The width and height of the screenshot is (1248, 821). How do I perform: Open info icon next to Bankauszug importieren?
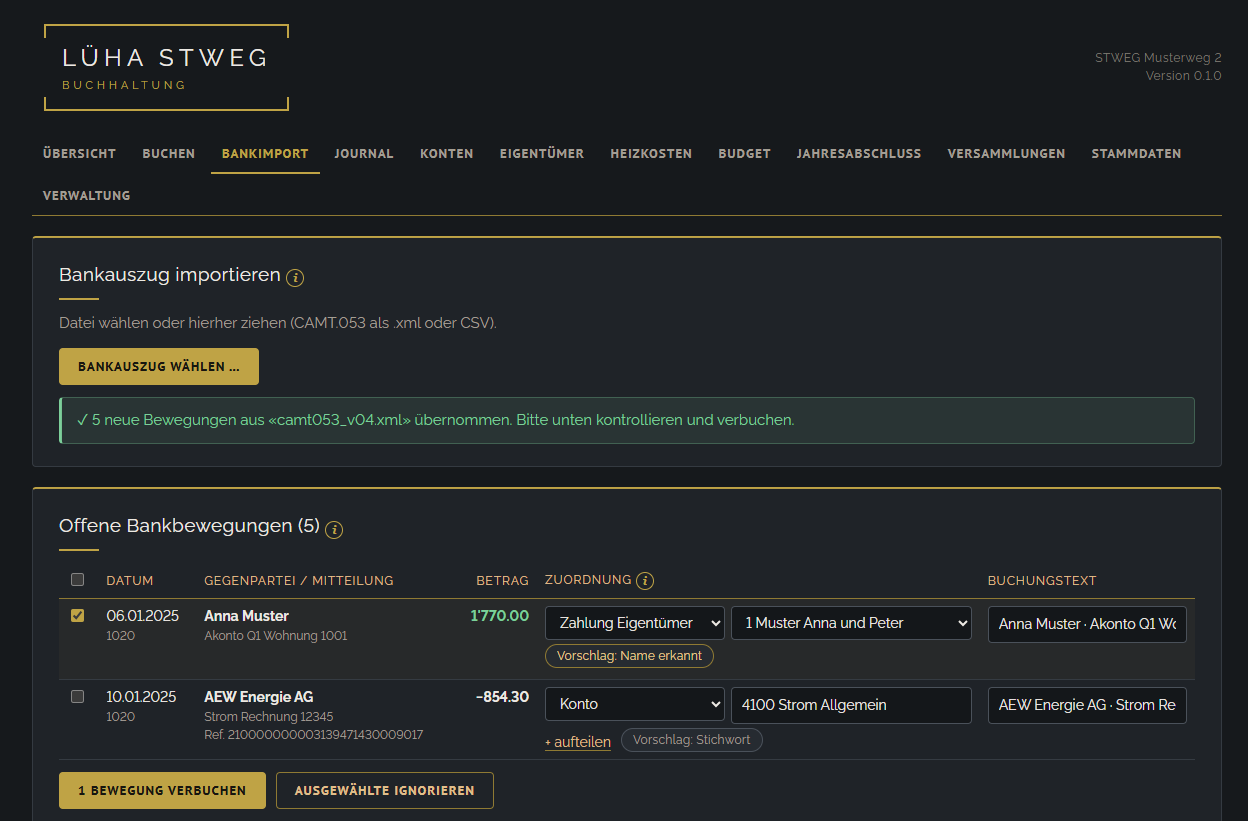(x=295, y=278)
